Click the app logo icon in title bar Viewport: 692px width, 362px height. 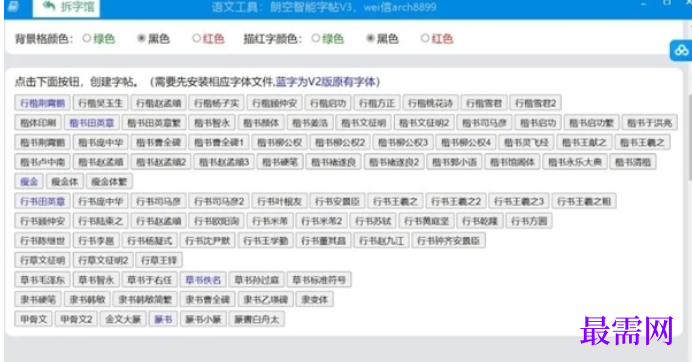13,6
